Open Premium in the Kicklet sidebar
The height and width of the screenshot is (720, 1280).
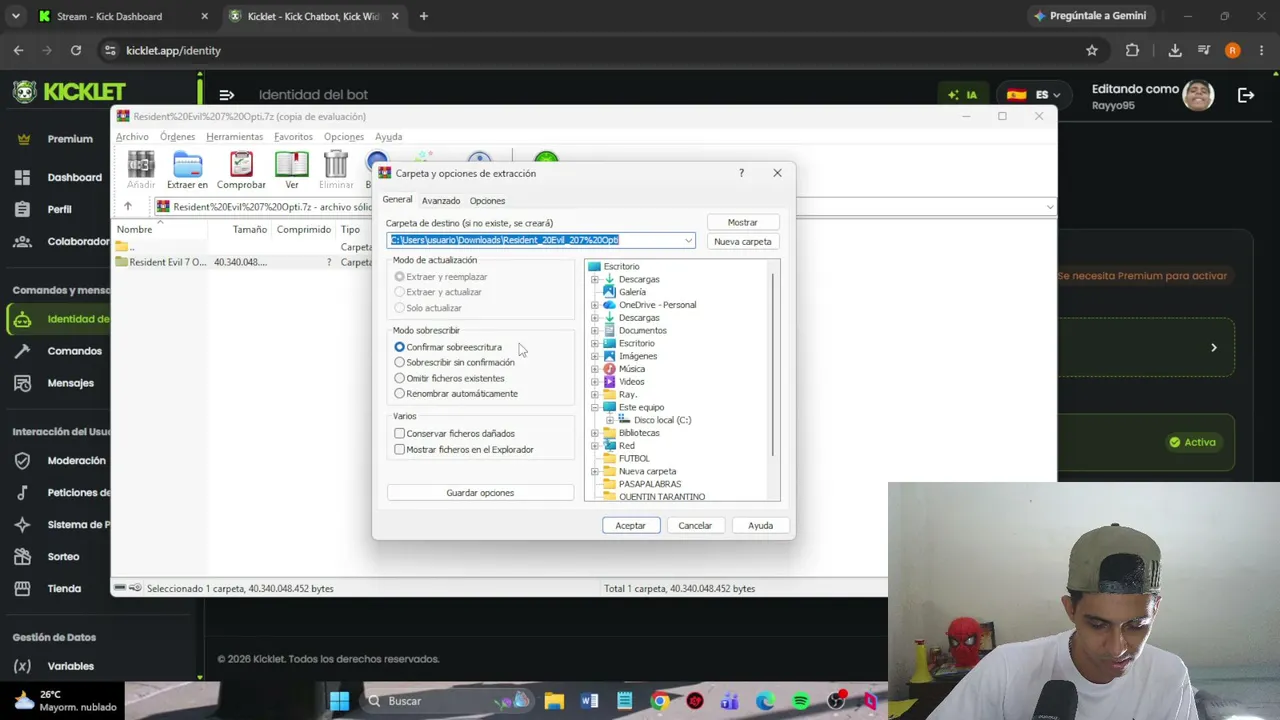[70, 139]
